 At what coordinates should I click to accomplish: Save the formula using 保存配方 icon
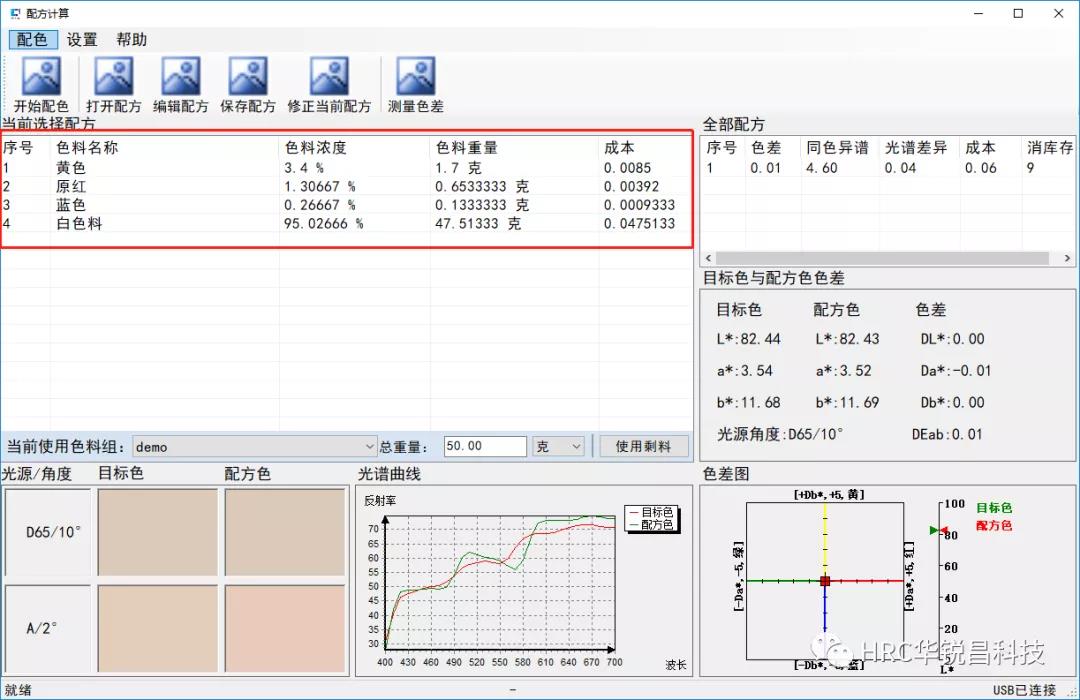pos(248,84)
